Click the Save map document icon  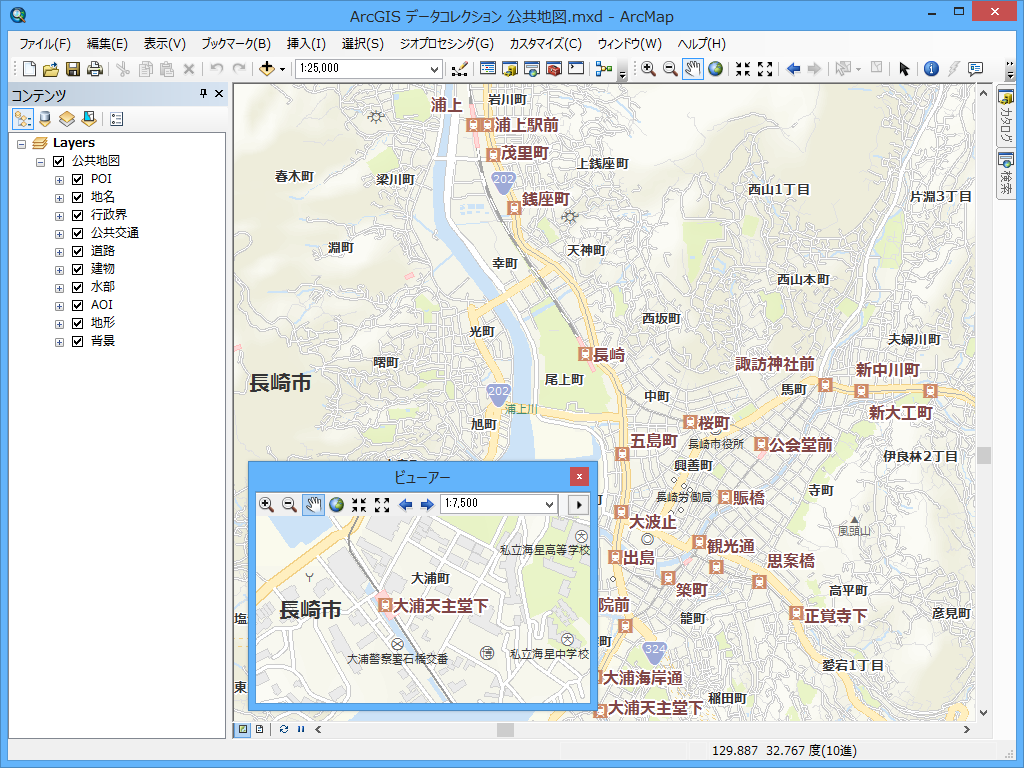click(73, 69)
